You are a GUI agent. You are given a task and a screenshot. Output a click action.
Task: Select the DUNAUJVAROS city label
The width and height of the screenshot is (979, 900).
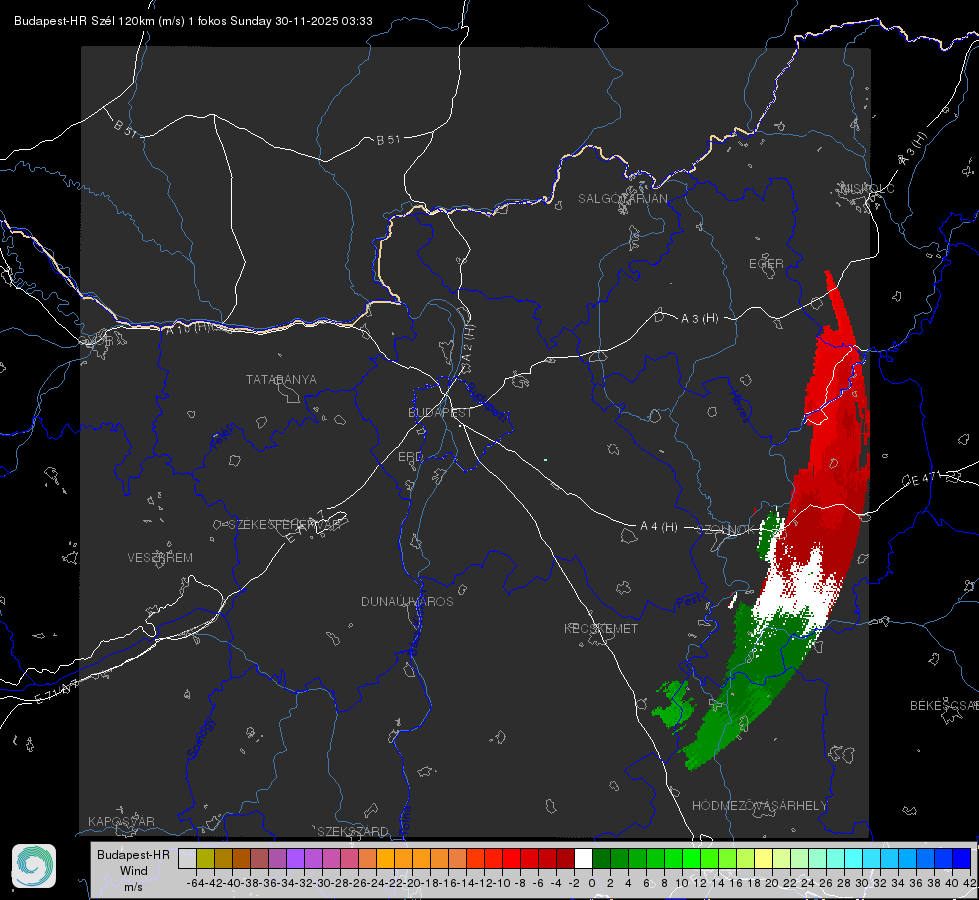407,601
